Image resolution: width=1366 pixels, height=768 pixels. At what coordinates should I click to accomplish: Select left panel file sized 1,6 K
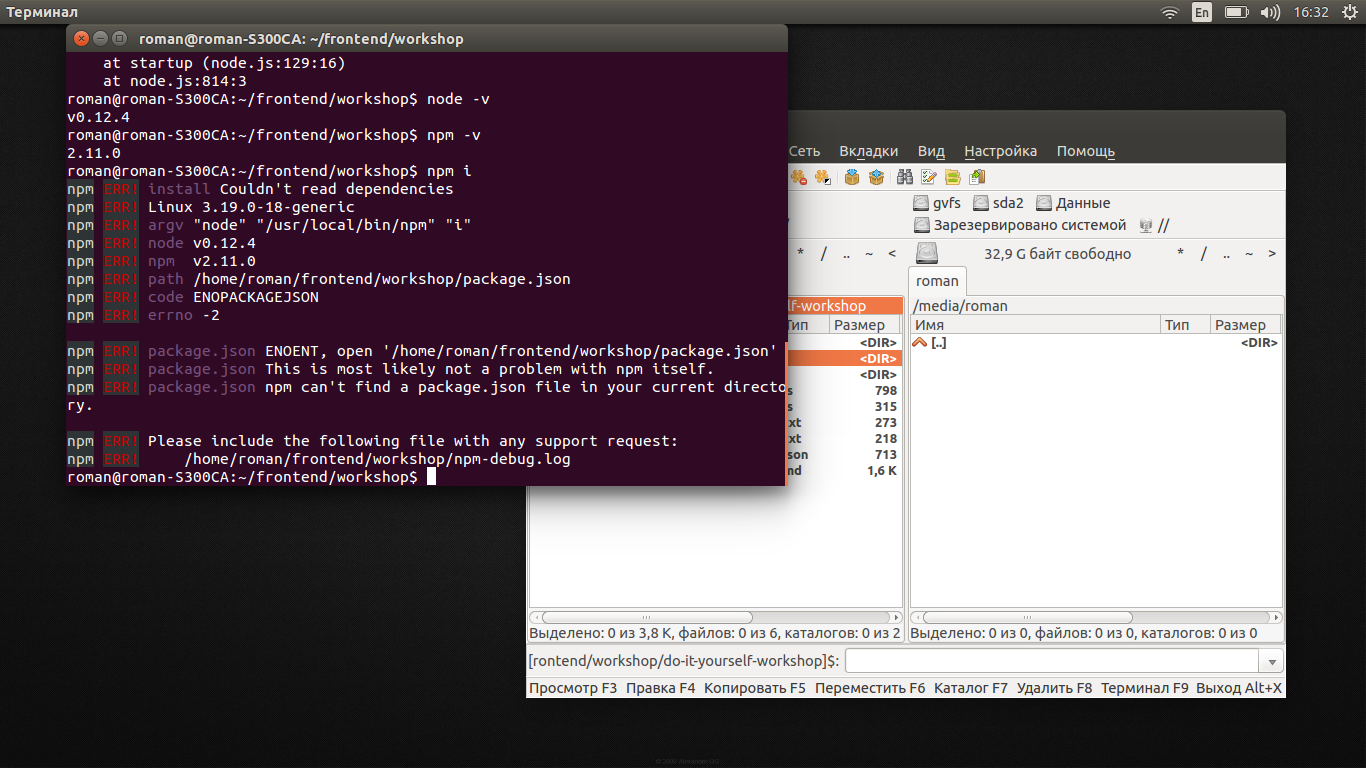point(844,471)
